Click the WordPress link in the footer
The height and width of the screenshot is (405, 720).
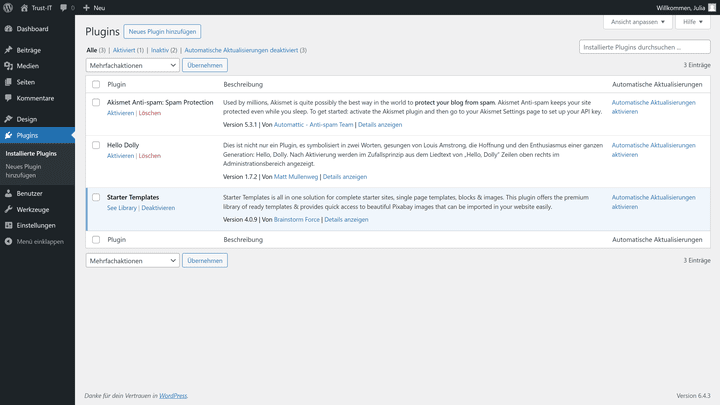pyautogui.click(x=173, y=395)
